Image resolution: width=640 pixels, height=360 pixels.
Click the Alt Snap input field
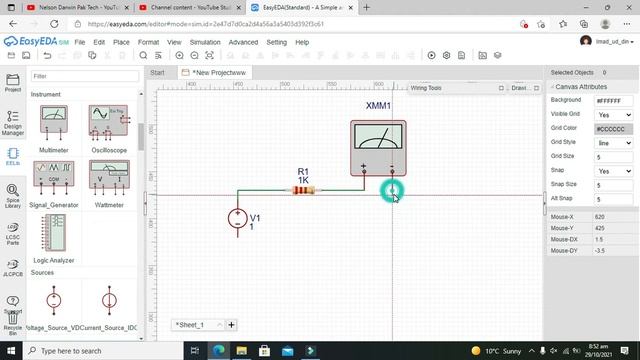coord(613,199)
